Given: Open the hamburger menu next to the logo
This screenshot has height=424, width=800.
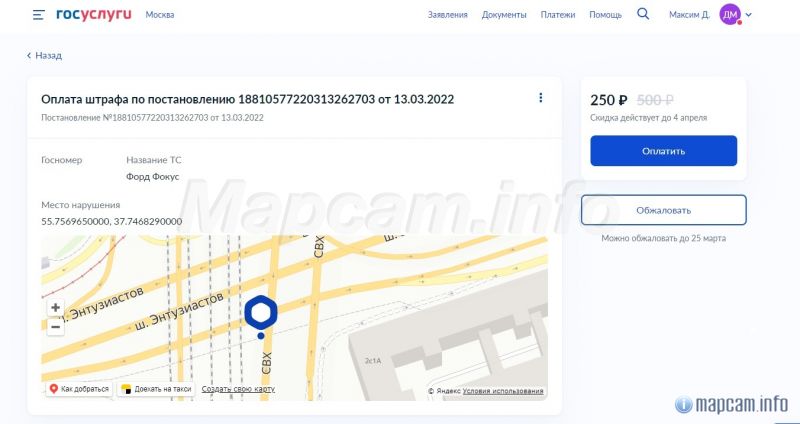Looking at the screenshot, I should 38,15.
